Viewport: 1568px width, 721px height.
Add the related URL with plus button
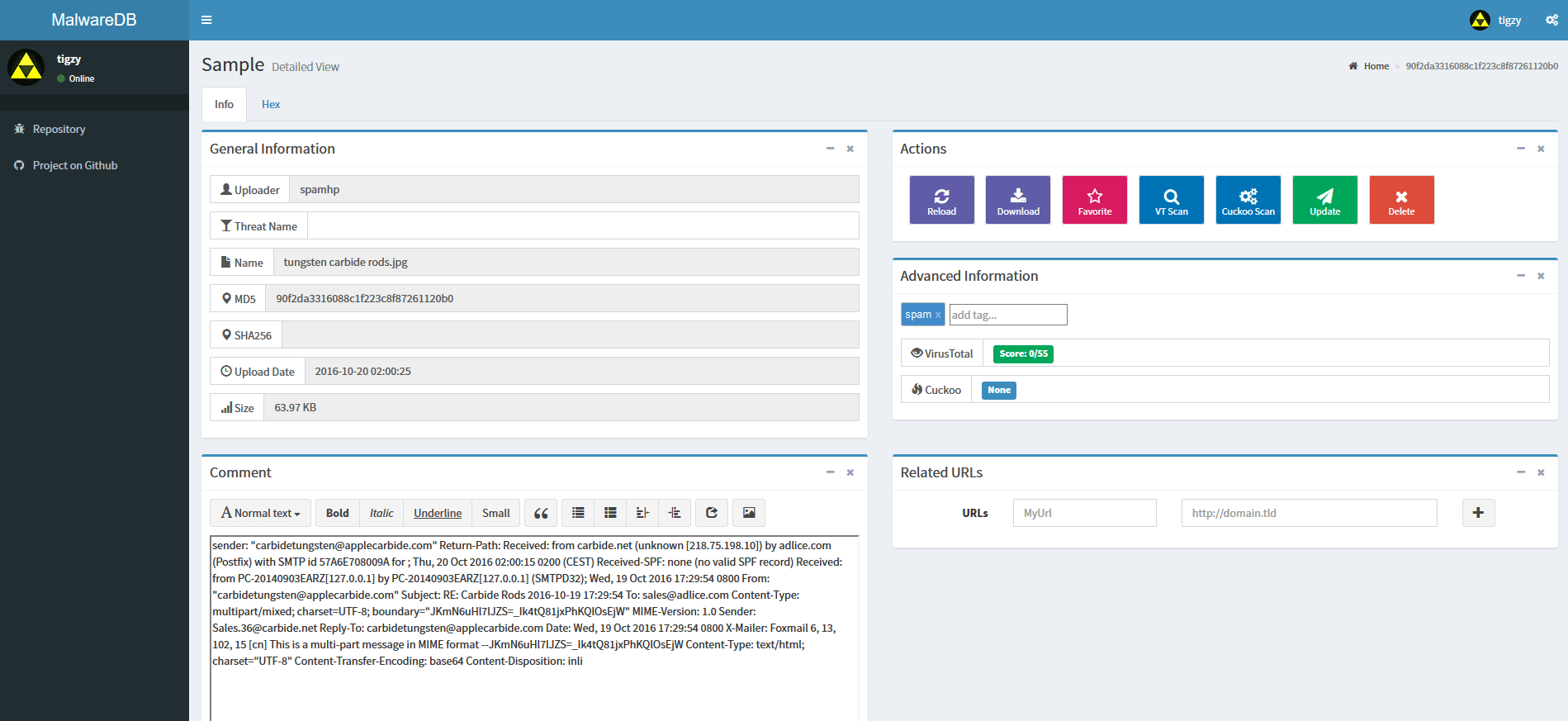point(1478,513)
